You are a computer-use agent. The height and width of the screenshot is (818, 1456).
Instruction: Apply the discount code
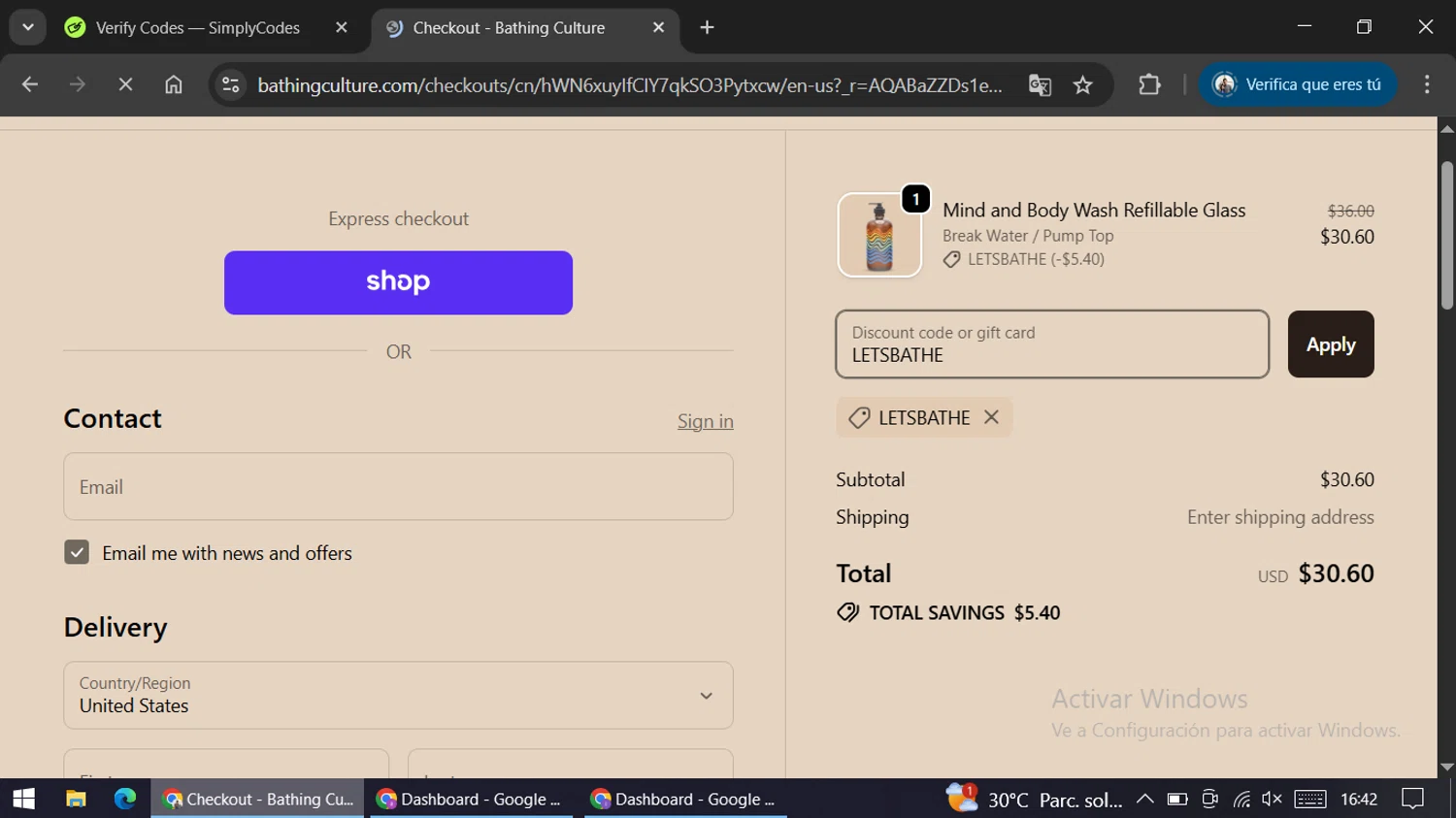[1331, 344]
